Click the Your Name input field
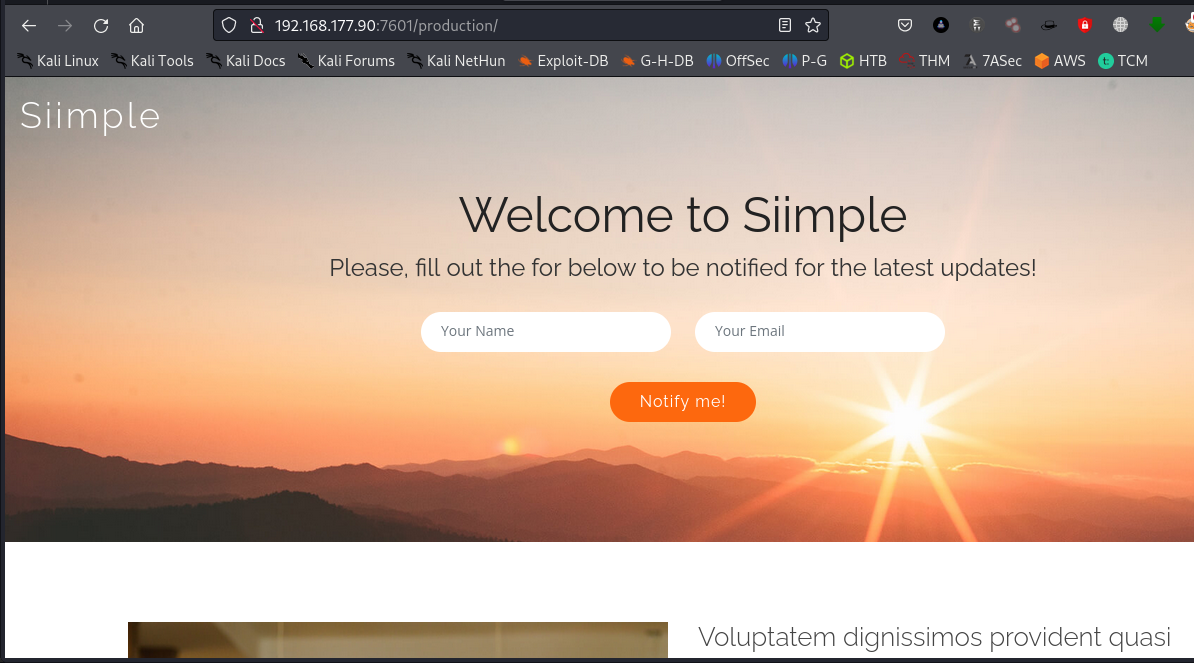The height and width of the screenshot is (663, 1194). pos(546,331)
